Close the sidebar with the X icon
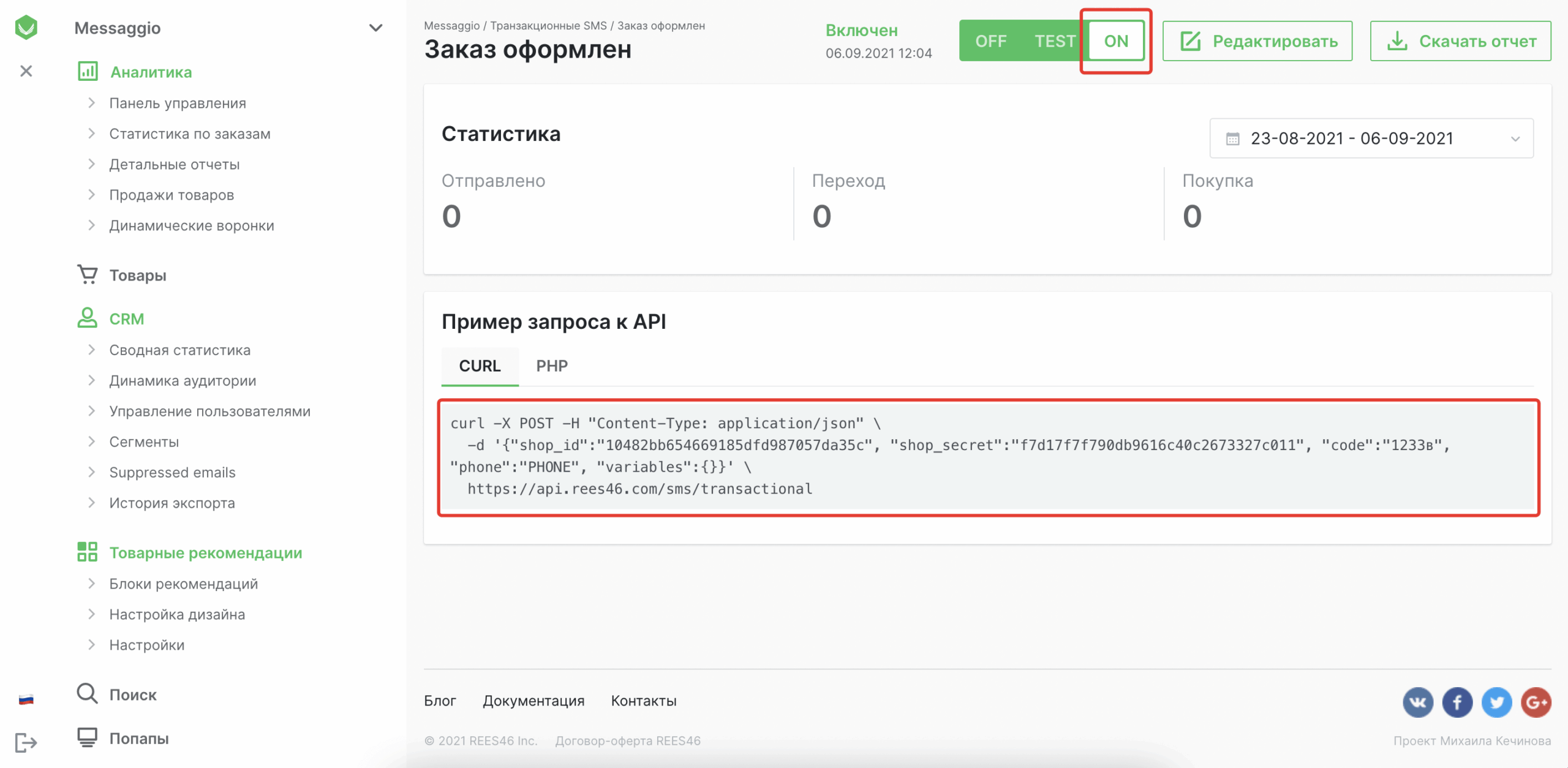1568x768 pixels. click(x=26, y=71)
